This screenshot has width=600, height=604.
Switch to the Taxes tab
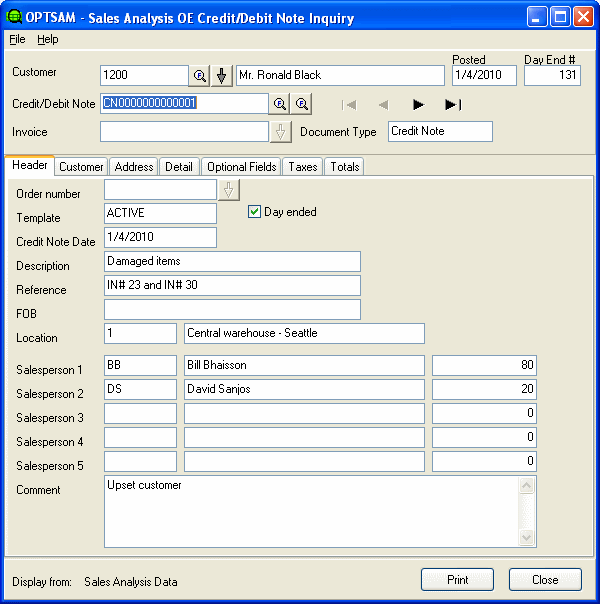coord(303,167)
